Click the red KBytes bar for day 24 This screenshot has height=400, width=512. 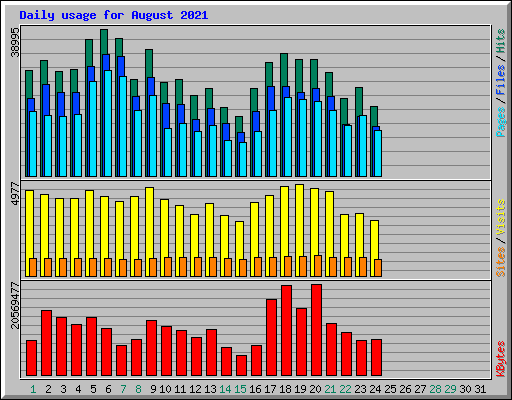tap(376, 357)
